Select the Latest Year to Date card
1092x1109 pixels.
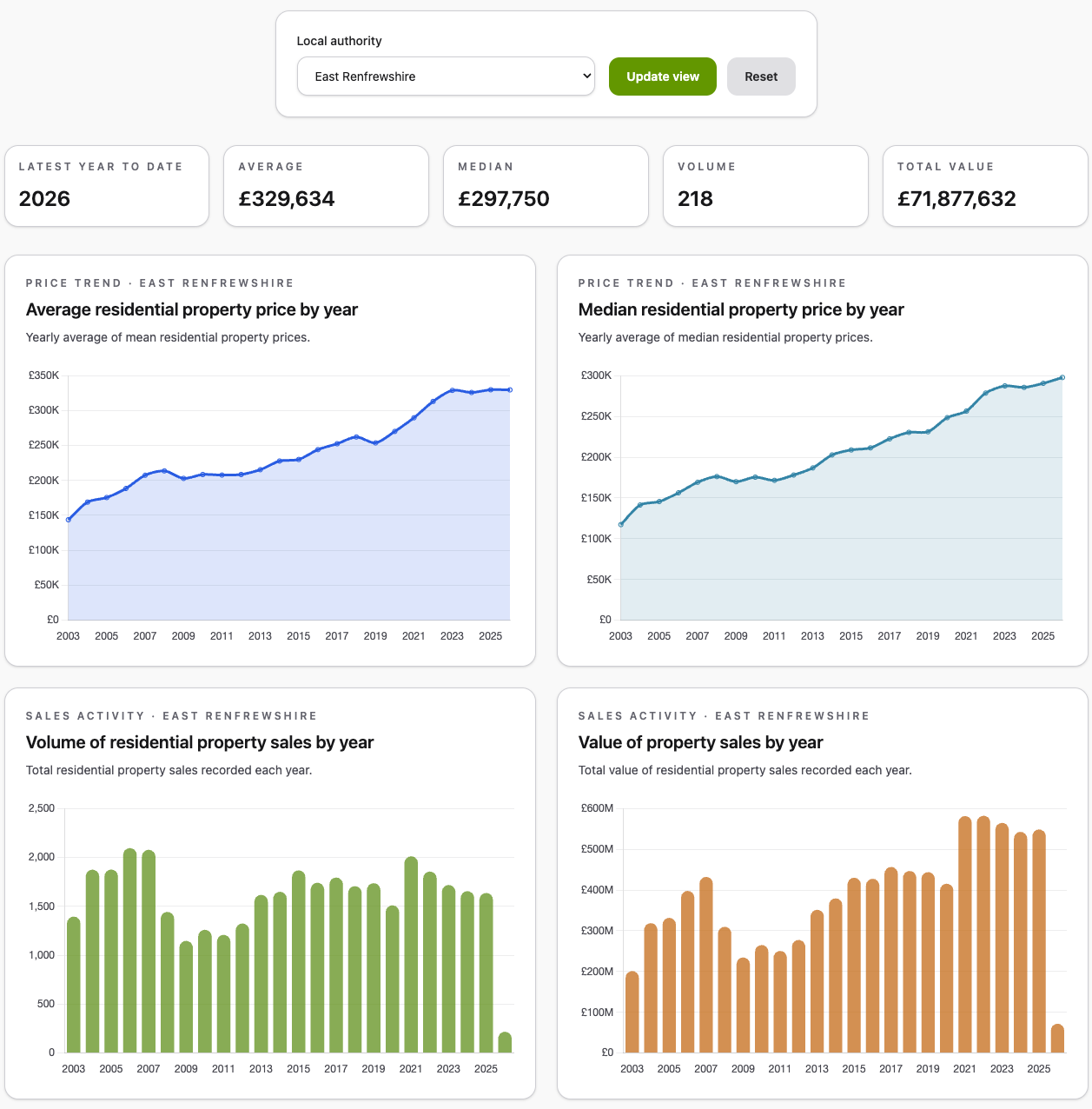[x=107, y=186]
